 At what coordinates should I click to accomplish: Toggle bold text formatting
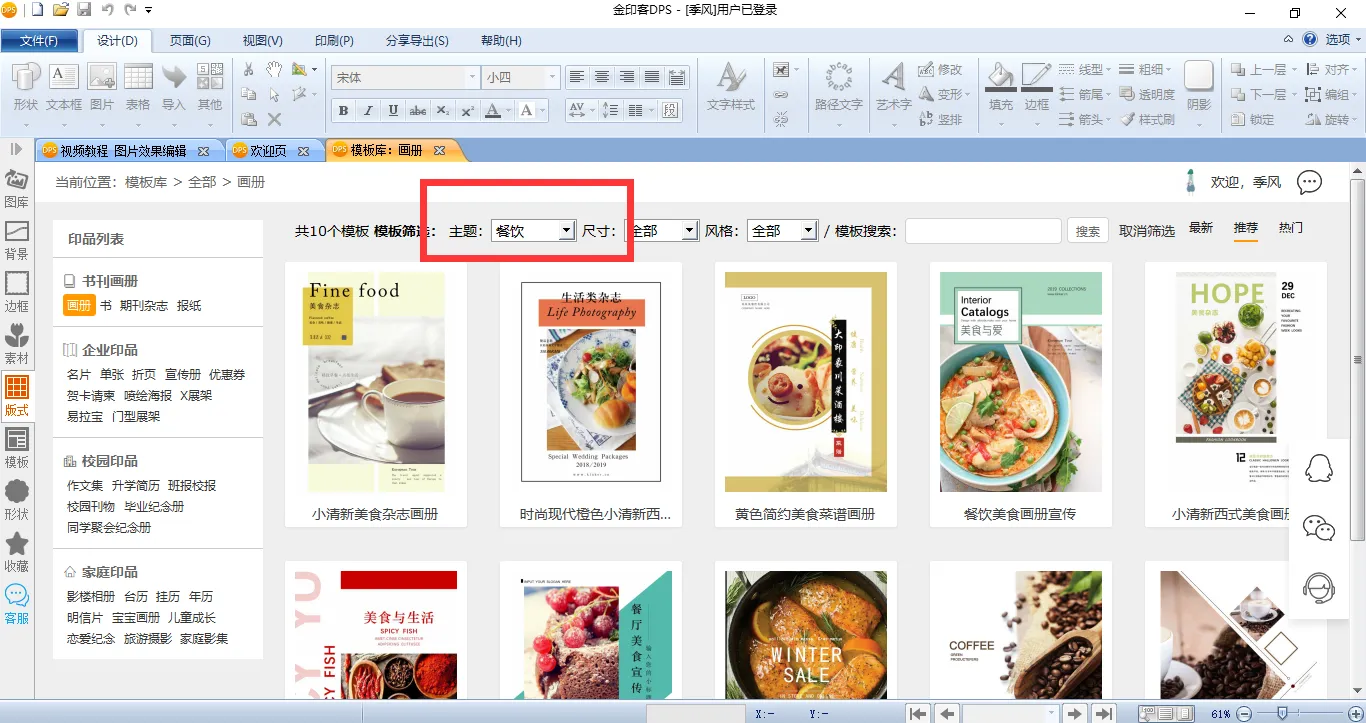click(x=343, y=110)
